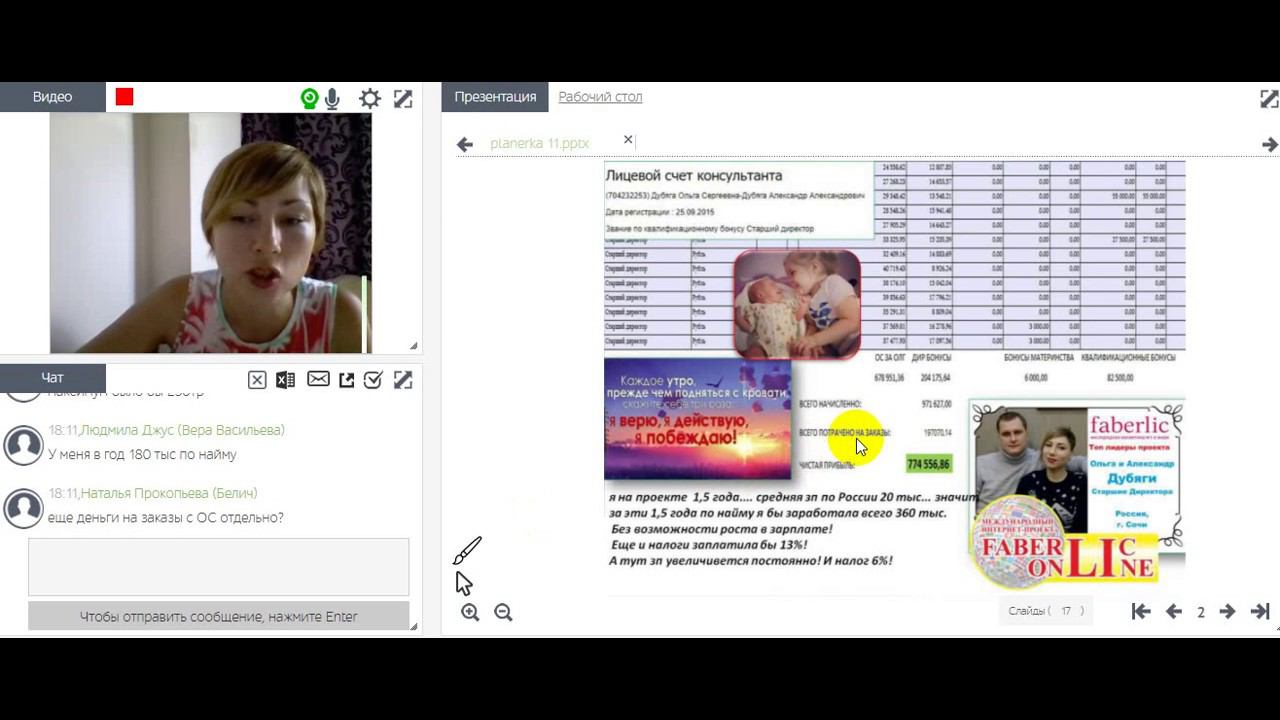Image resolution: width=1280 pixels, height=720 pixels.
Task: Zoom in on the slide
Action: (470, 613)
